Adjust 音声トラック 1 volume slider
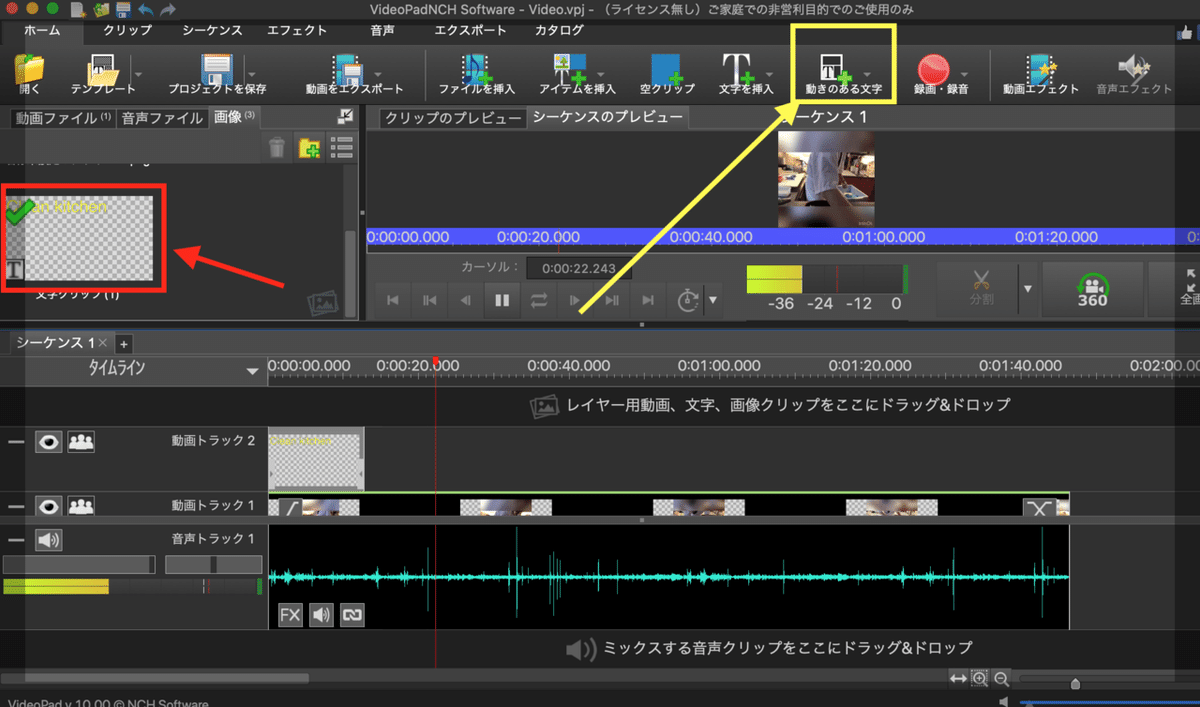The width and height of the screenshot is (1200, 707). pyautogui.click(x=80, y=565)
